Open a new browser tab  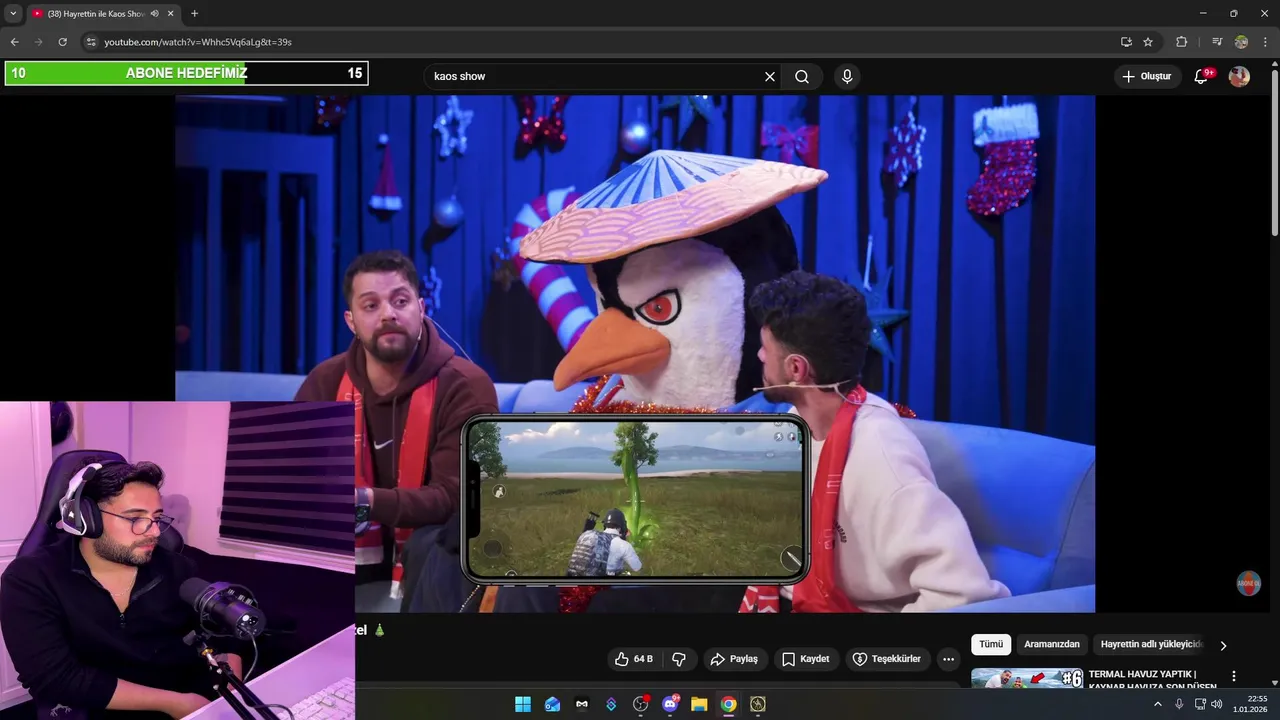pyautogui.click(x=194, y=14)
